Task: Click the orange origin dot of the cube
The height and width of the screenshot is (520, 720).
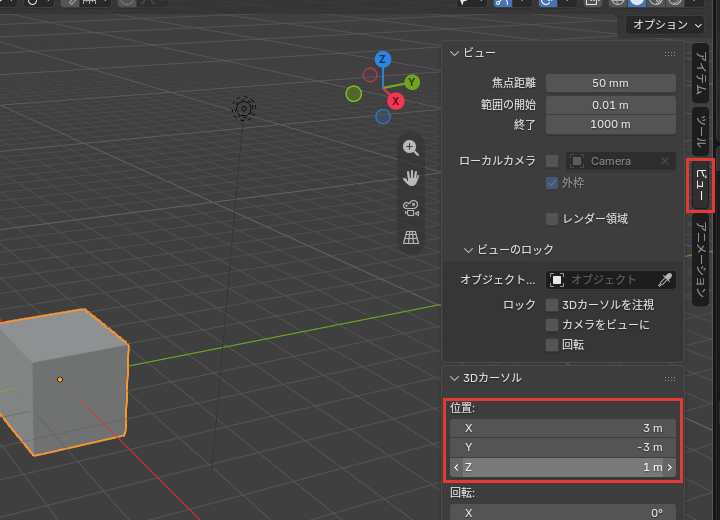Action: [60, 379]
